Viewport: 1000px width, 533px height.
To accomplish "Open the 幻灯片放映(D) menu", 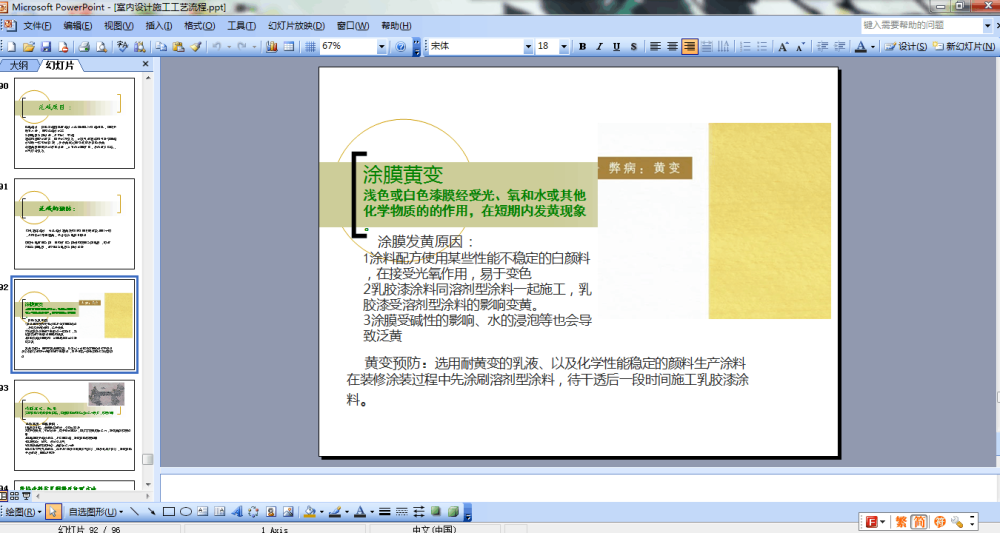I will (x=297, y=26).
